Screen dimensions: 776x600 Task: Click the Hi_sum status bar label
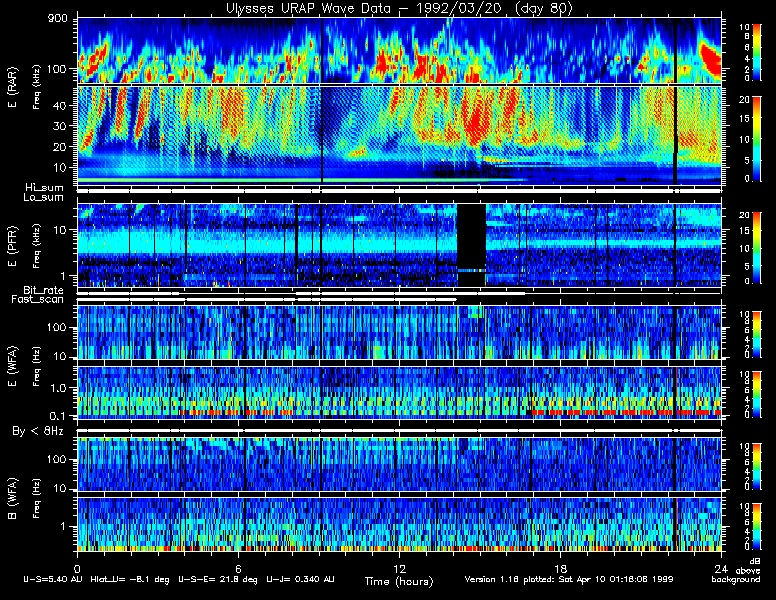click(44, 187)
